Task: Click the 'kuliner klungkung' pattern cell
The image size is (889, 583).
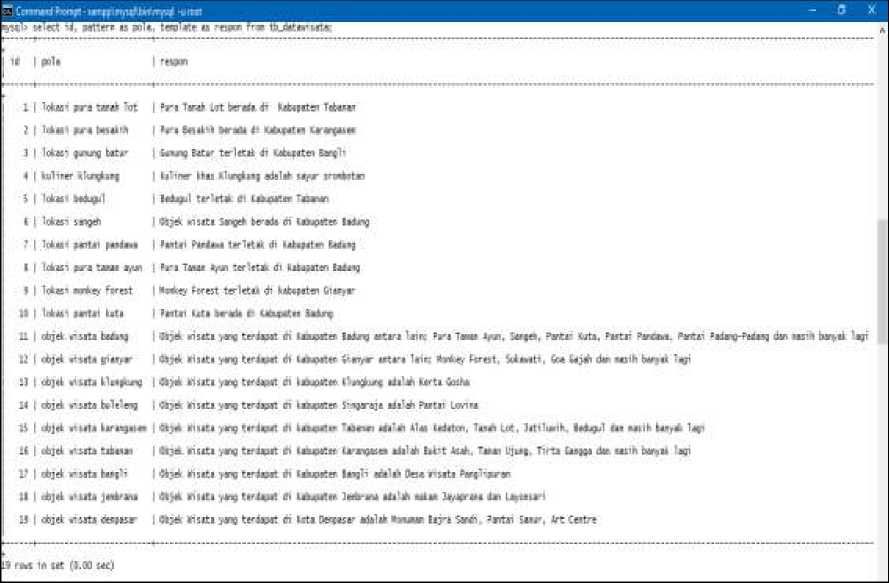Action: pyautogui.click(x=80, y=176)
